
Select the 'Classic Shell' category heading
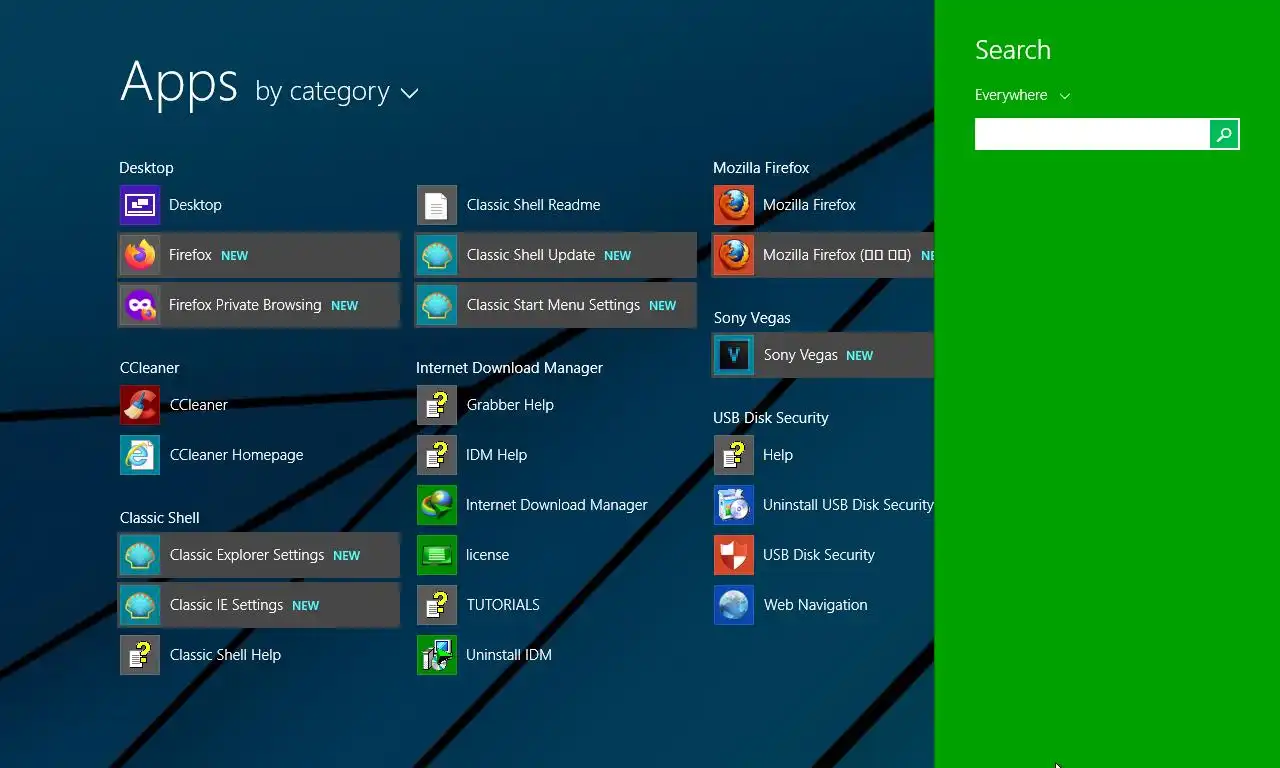[x=160, y=518]
